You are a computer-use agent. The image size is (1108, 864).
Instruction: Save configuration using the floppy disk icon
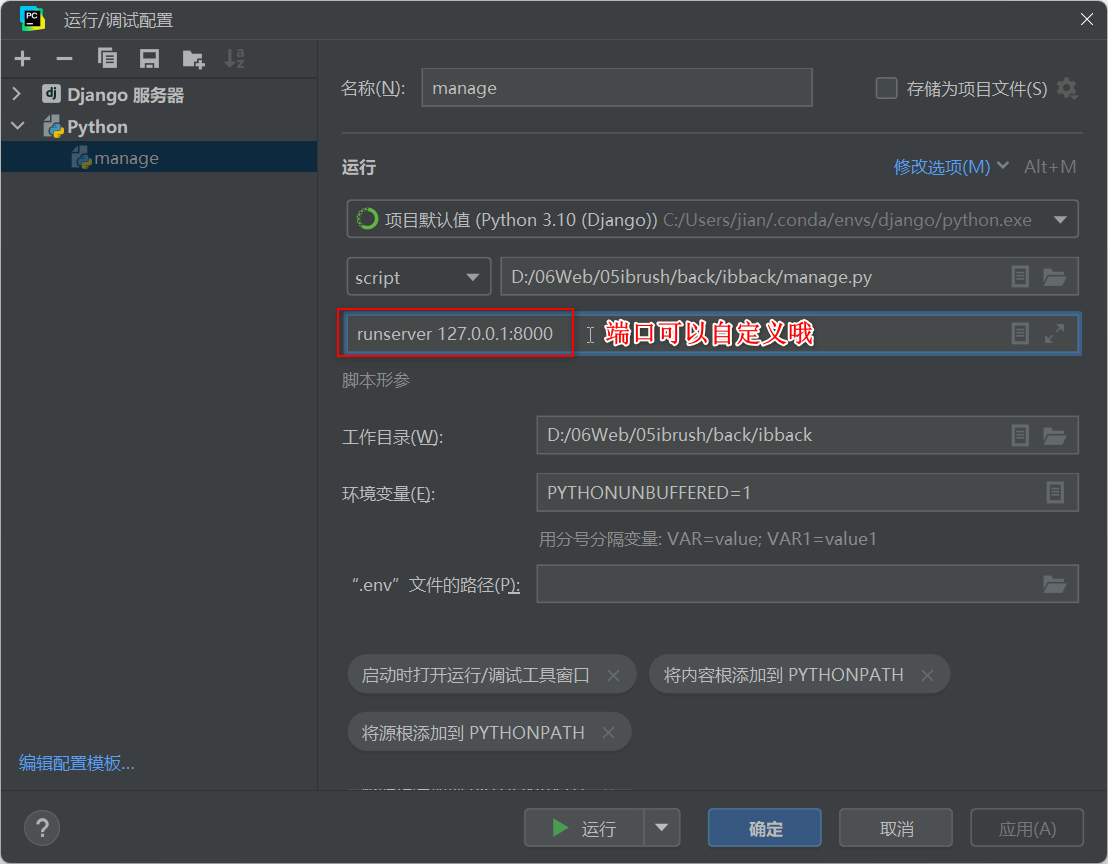(x=149, y=59)
